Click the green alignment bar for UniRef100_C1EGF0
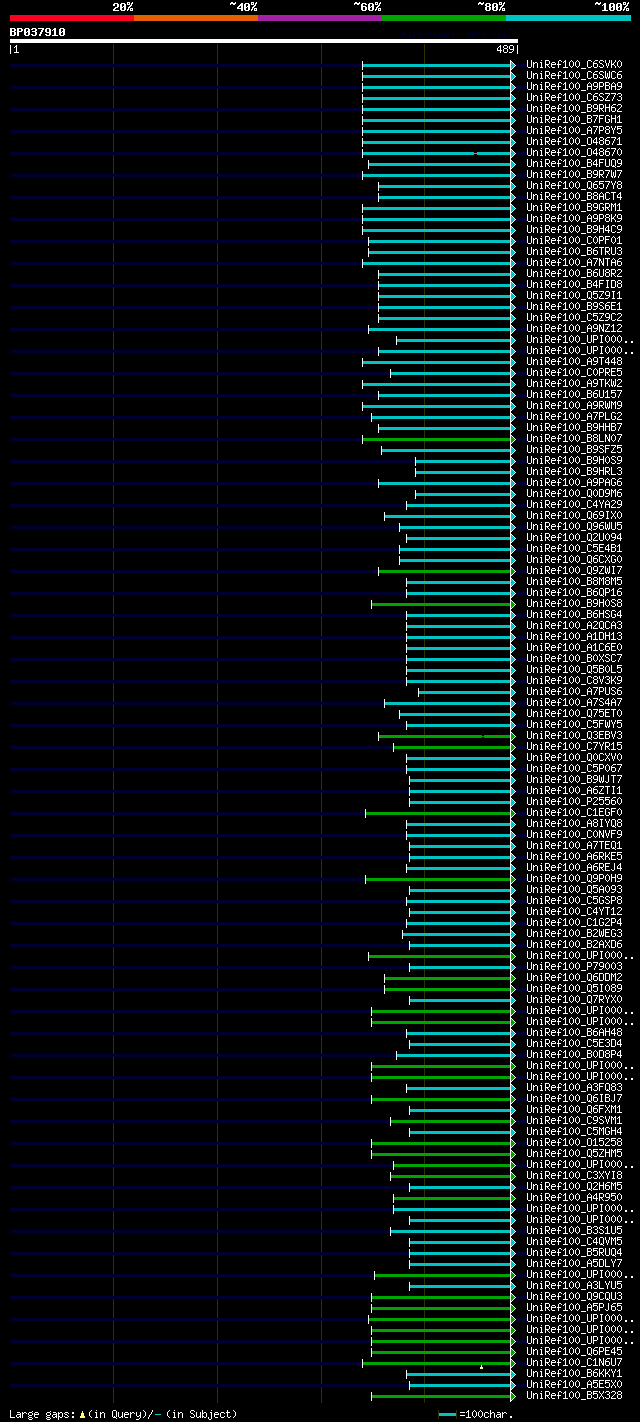 [440, 812]
